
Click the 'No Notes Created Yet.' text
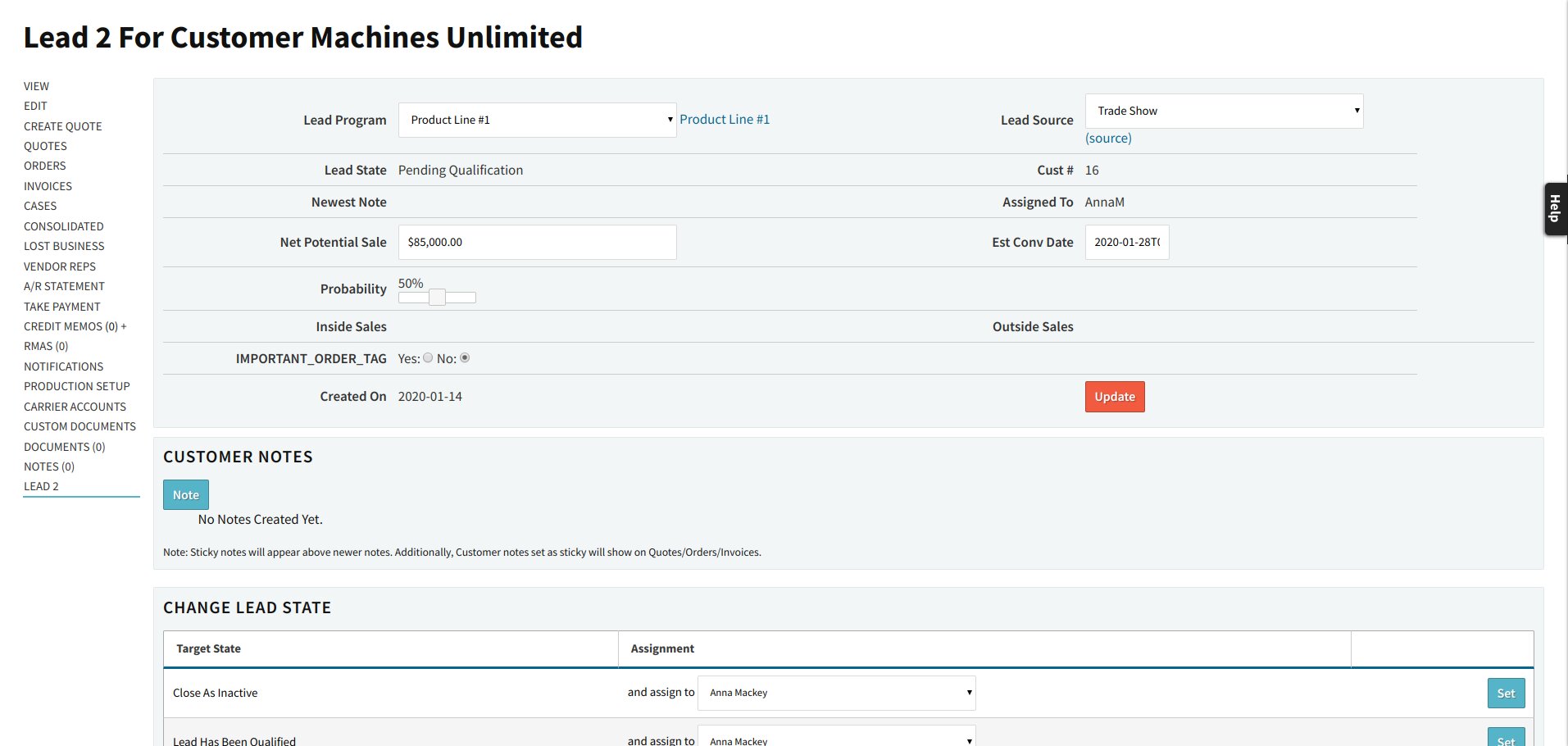coord(261,519)
